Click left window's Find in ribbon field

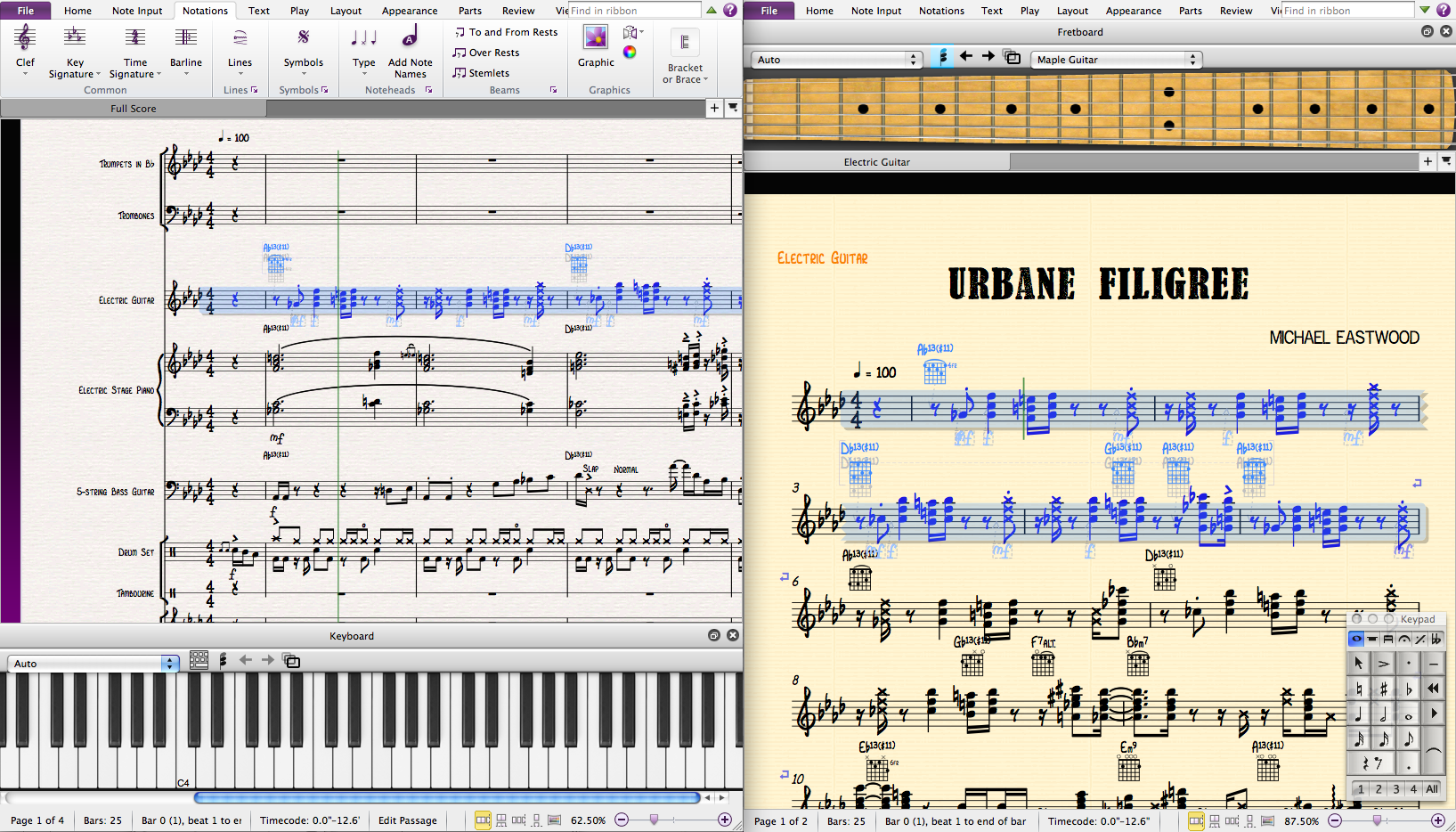pos(634,11)
